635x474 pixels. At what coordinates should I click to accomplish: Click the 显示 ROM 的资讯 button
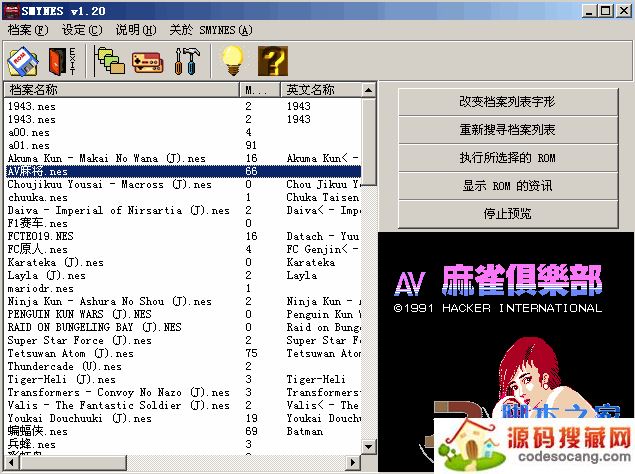click(x=507, y=186)
